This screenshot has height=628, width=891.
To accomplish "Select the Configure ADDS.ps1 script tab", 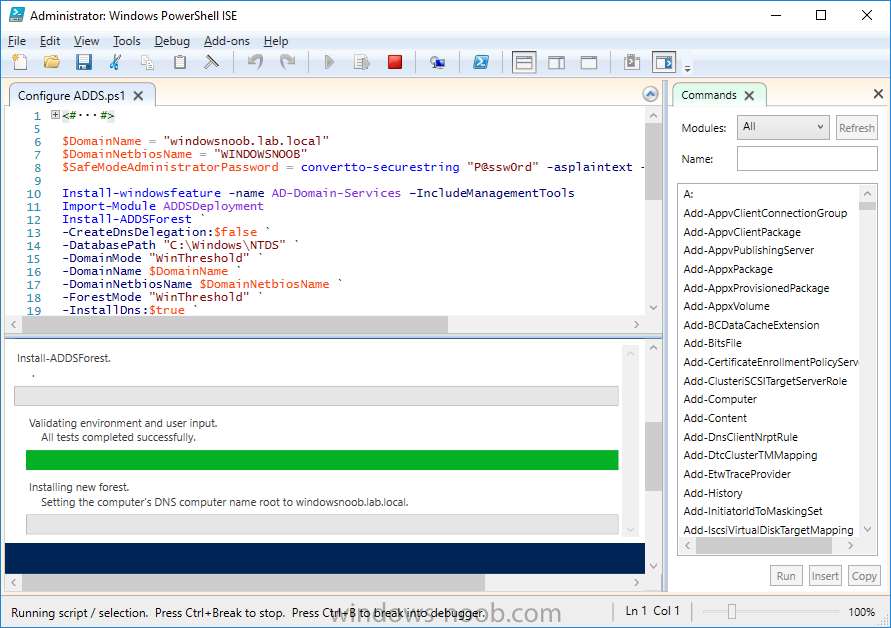I will pyautogui.click(x=71, y=95).
